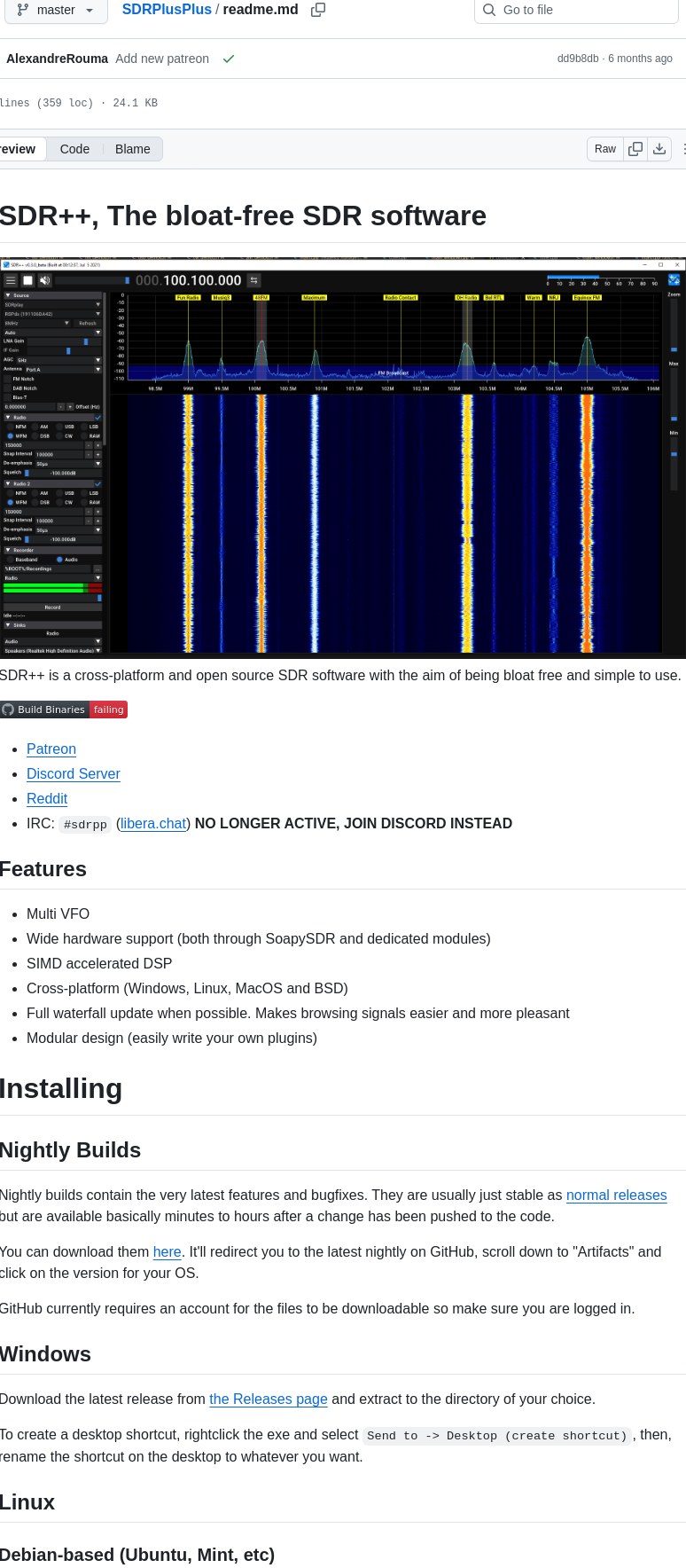Open the Antenna Port A dropdown
Image resolution: width=686 pixels, height=1568 pixels.
(64, 369)
